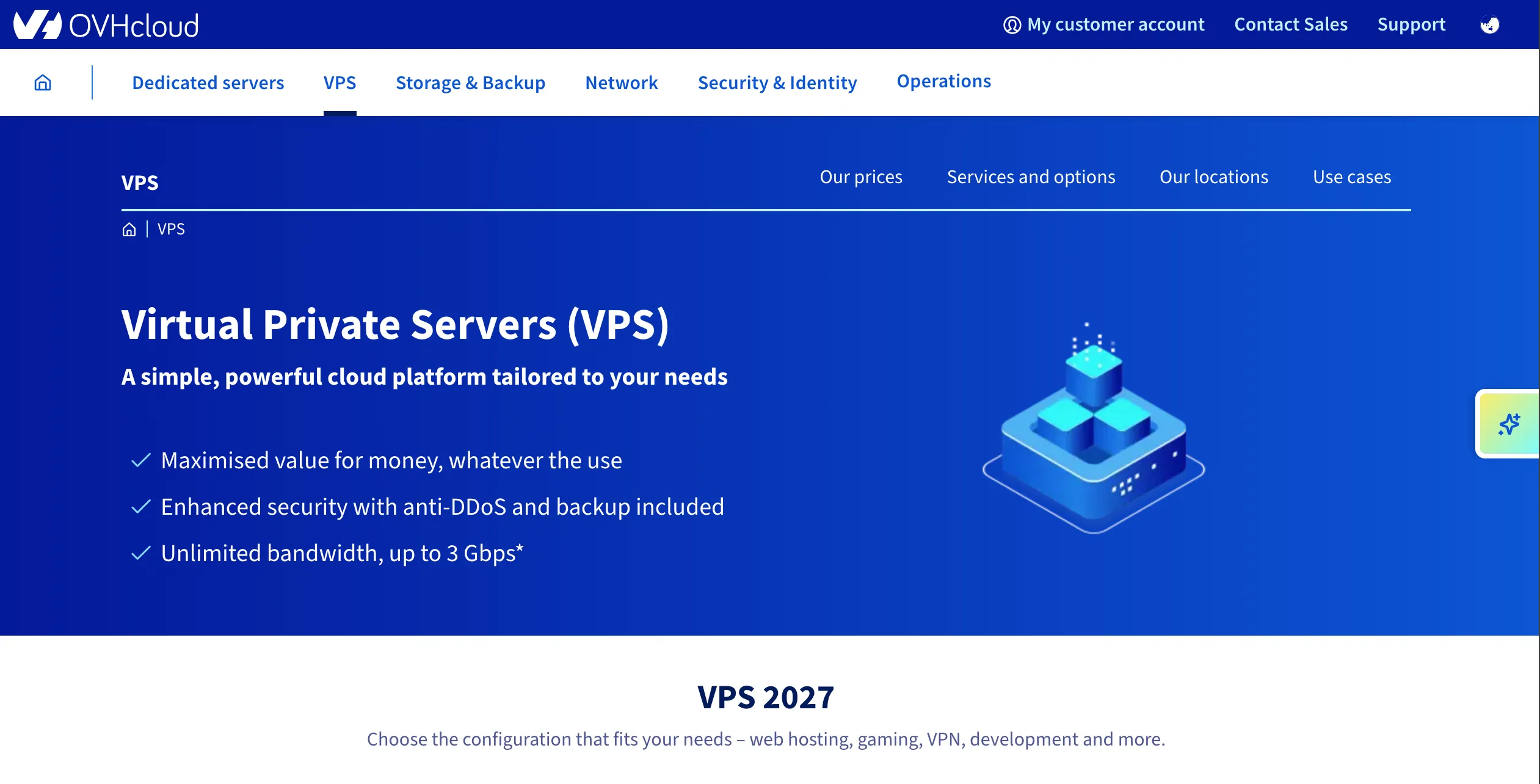Viewport: 1540px width, 784px height.
Task: Click 'Enhanced security with anti-DDoS' bullet text
Action: 442,507
